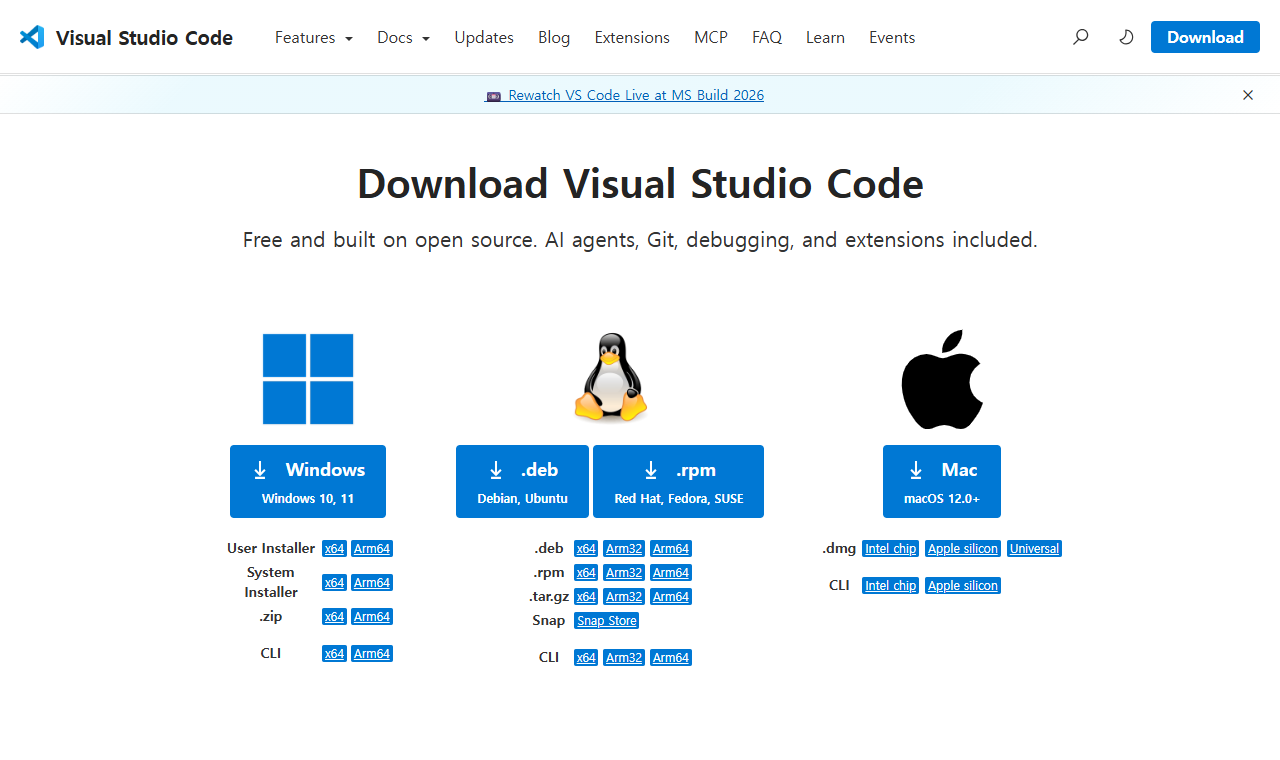Image resolution: width=1280 pixels, height=760 pixels.
Task: Download Linux CLI x64
Action: pyautogui.click(x=586, y=658)
